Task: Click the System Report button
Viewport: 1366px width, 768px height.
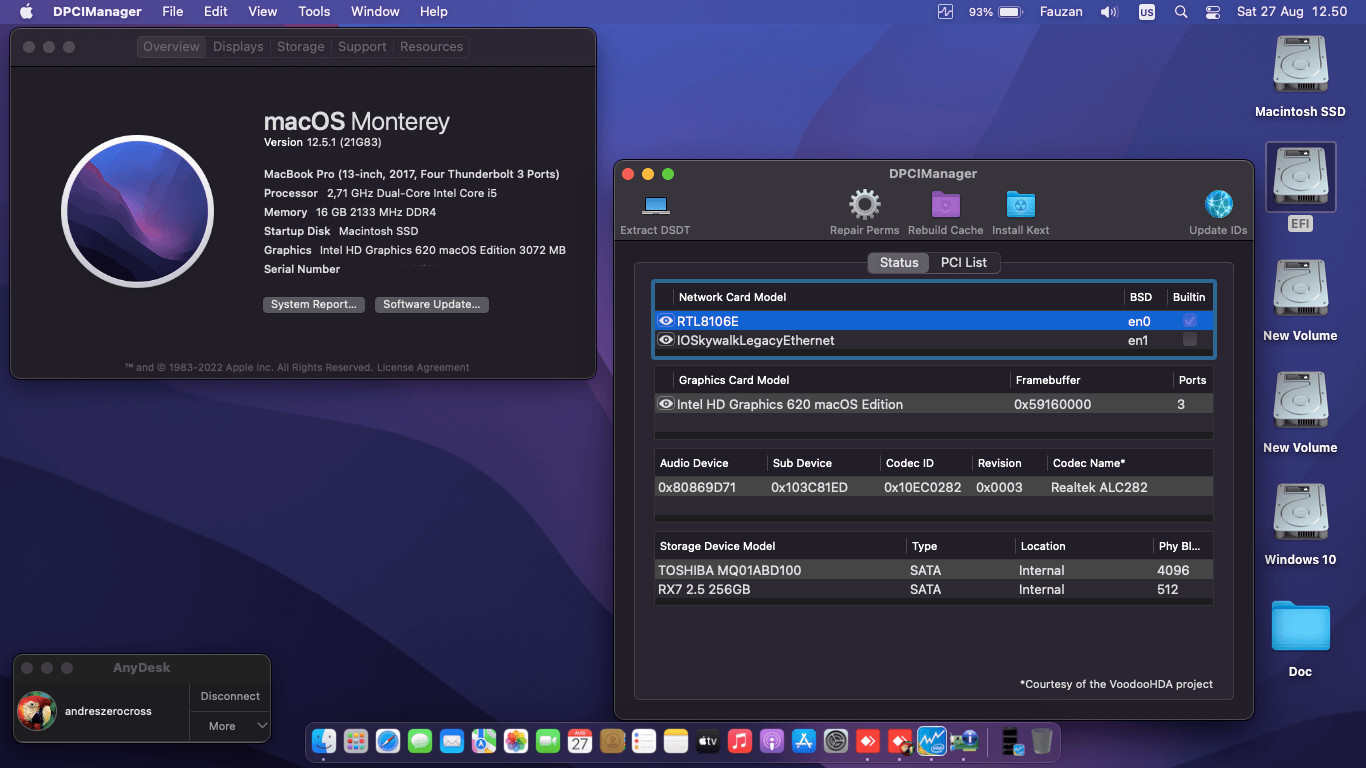Action: [313, 305]
